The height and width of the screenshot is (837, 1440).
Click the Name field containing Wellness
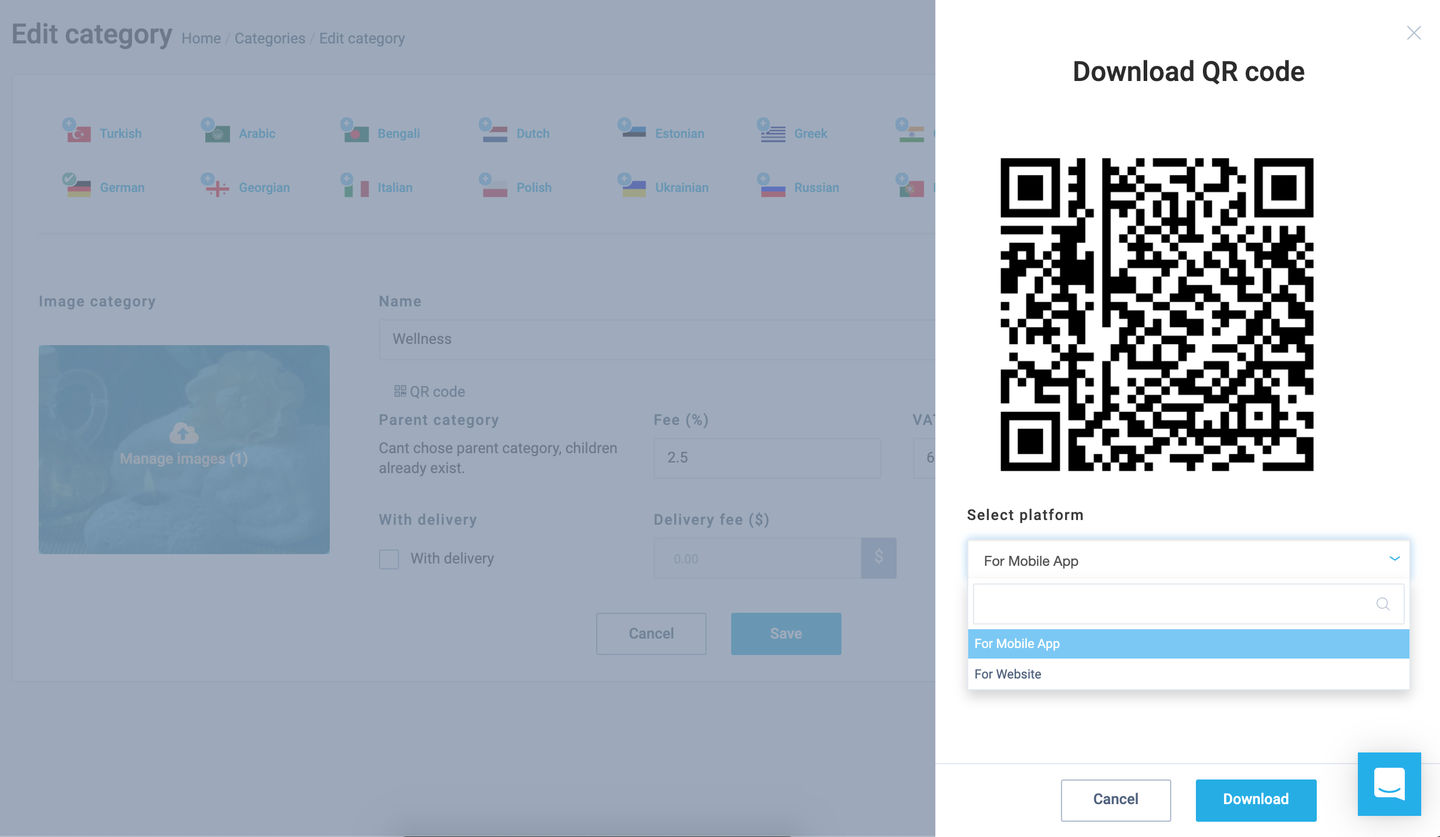pos(657,339)
